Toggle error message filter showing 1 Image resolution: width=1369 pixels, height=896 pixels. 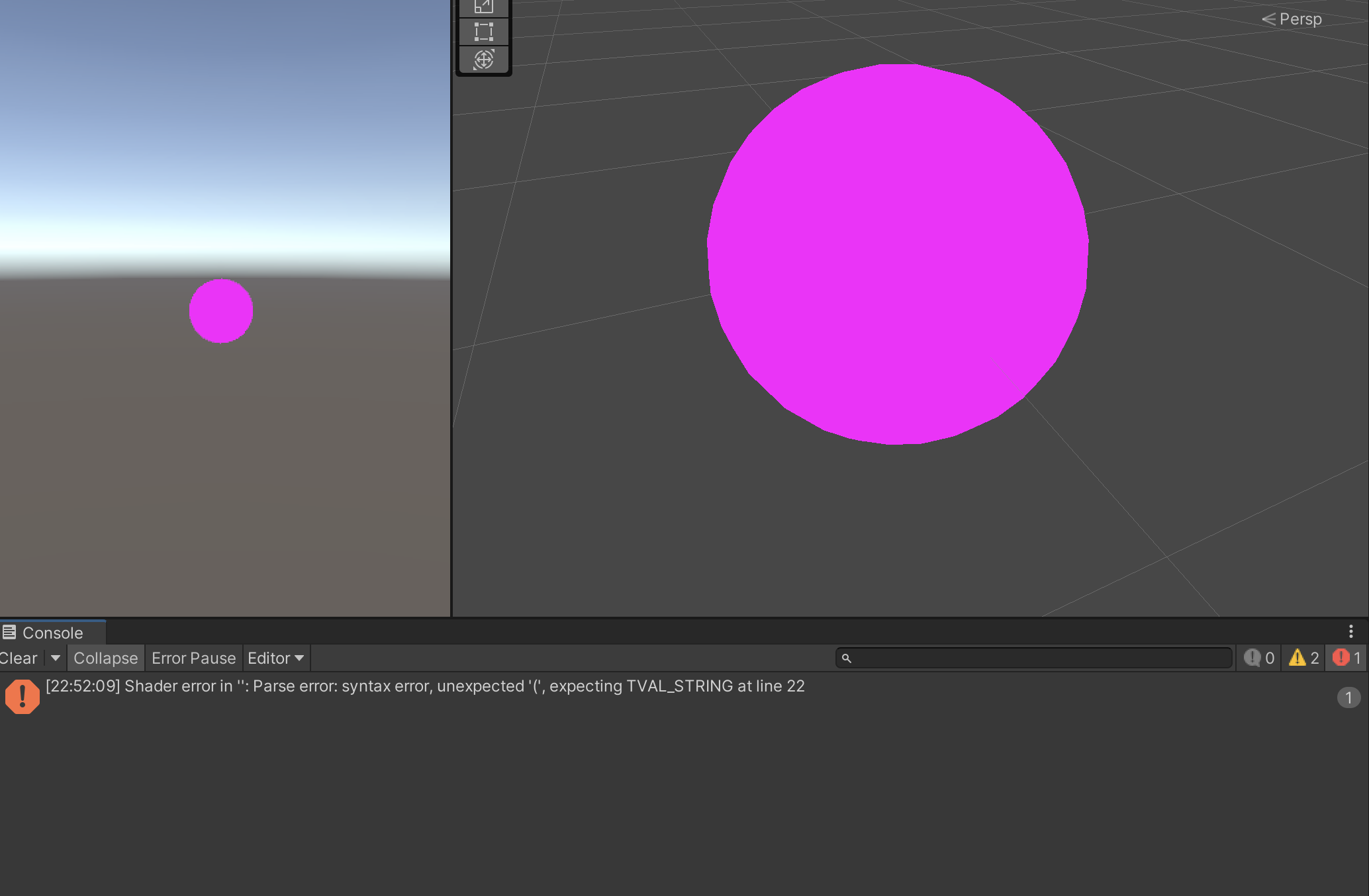(1346, 658)
